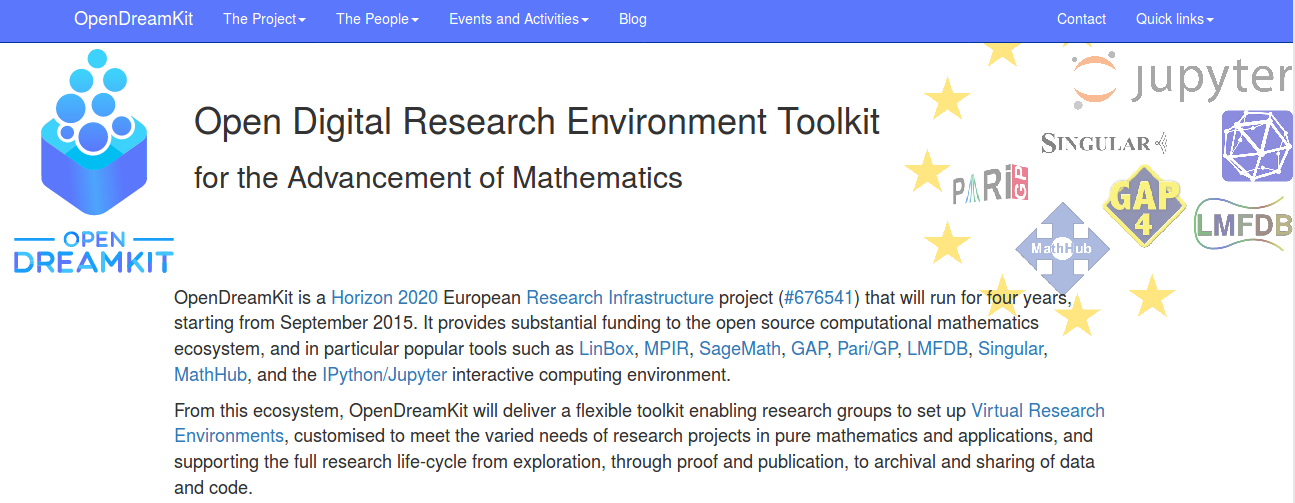This screenshot has width=1295, height=503.
Task: Go to OpenDreamKit home in navbar
Action: 133,19
